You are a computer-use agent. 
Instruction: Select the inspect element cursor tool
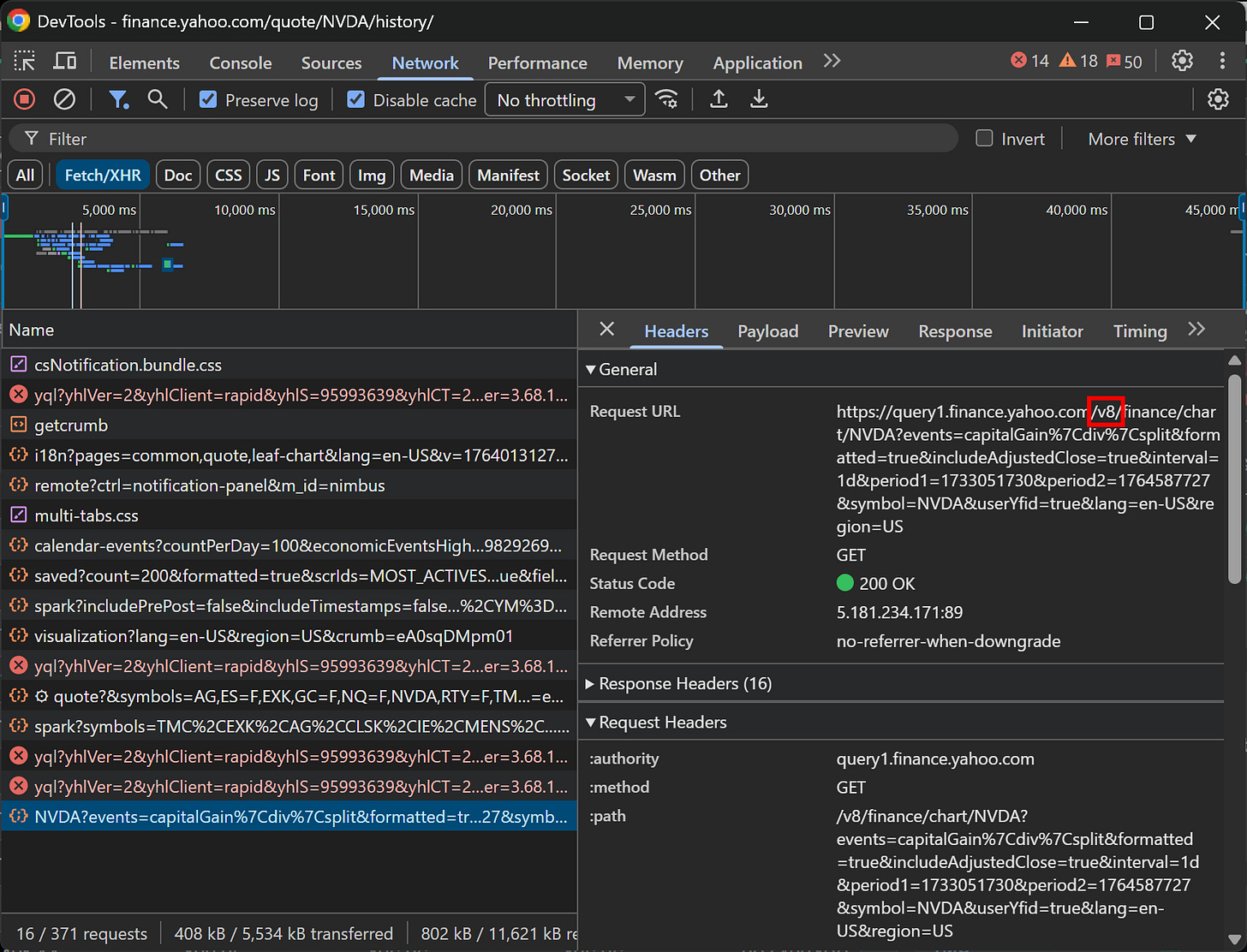coord(24,62)
